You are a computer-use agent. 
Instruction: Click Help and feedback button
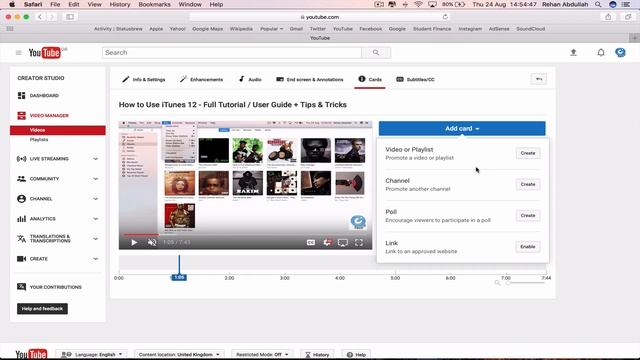coord(42,309)
